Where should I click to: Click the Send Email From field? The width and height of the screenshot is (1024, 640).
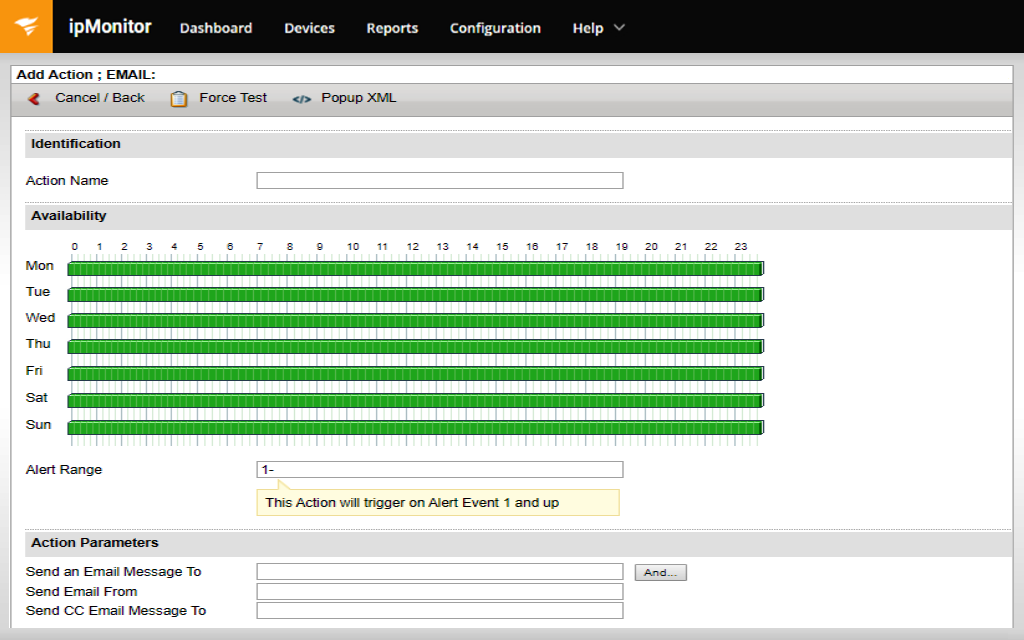(x=439, y=591)
